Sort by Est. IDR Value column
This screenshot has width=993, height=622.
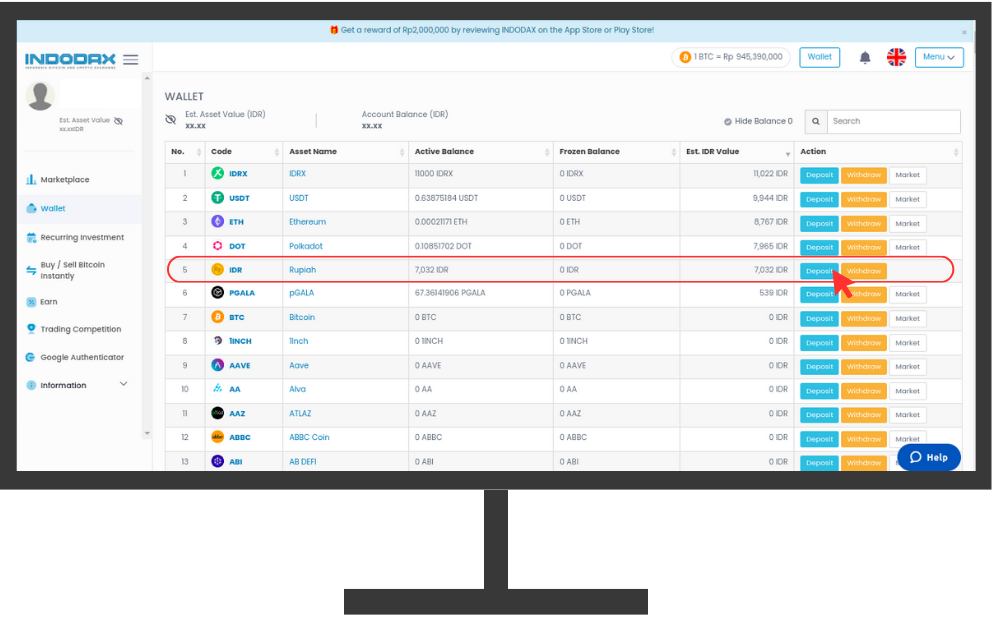pyautogui.click(x=789, y=152)
